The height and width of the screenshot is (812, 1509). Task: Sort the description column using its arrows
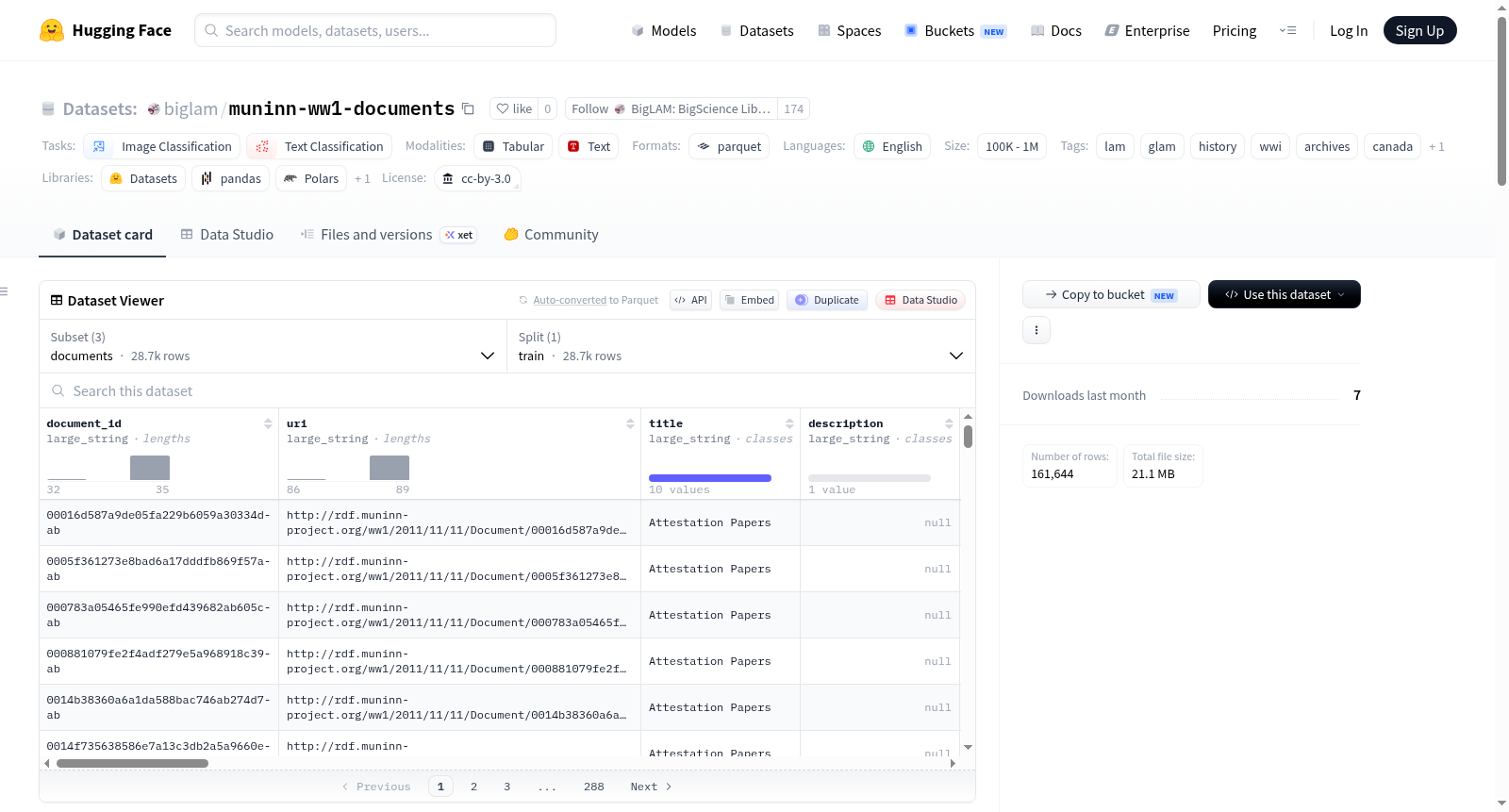point(949,423)
